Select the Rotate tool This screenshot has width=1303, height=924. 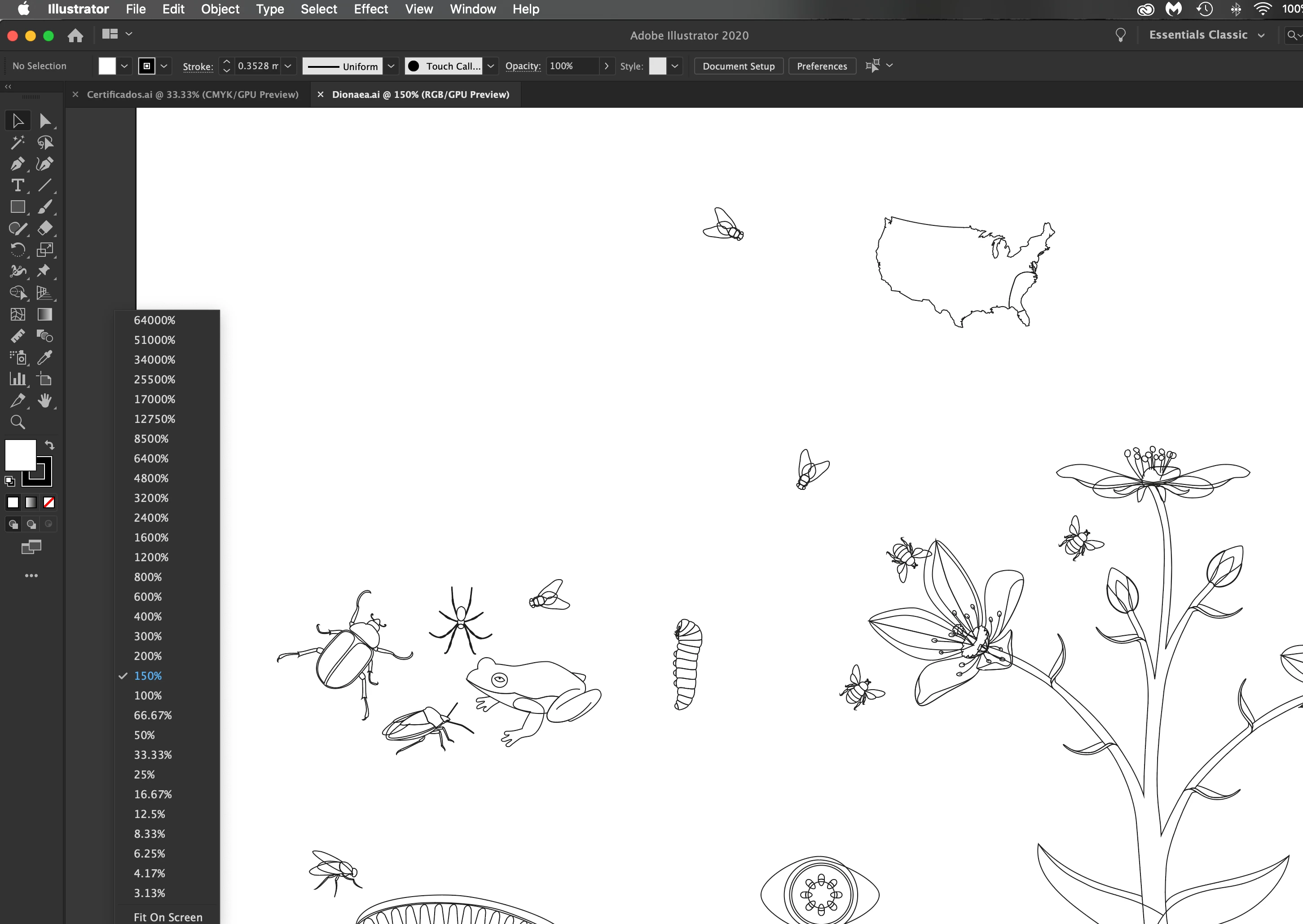(17, 250)
